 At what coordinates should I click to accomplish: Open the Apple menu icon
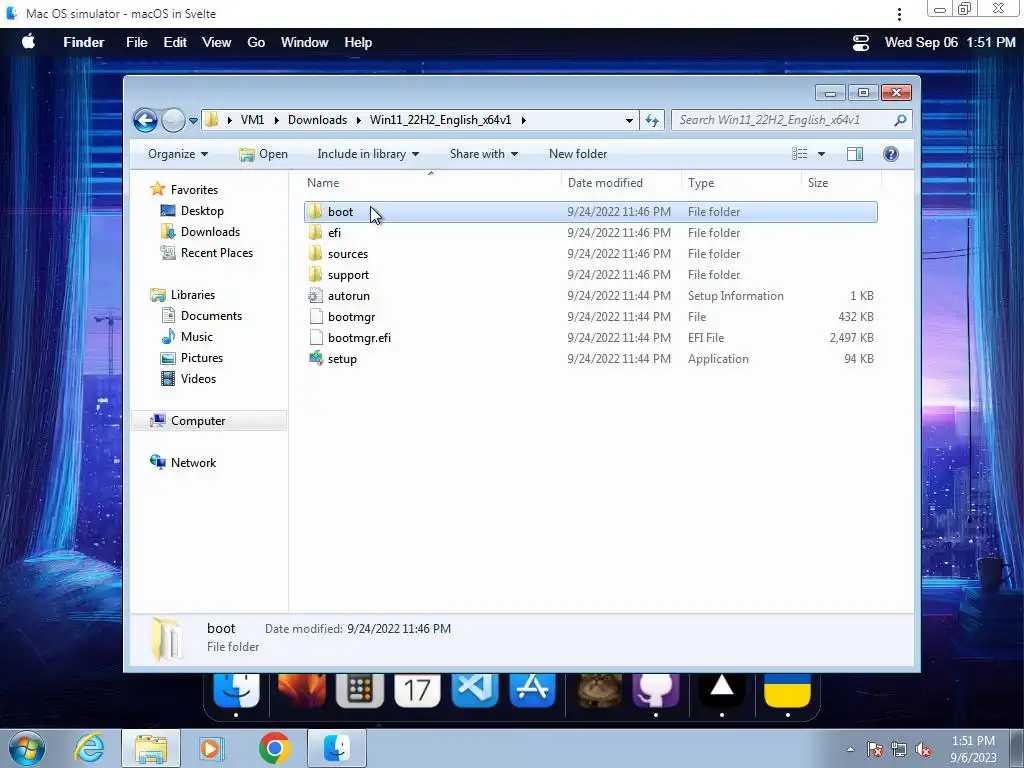(28, 42)
